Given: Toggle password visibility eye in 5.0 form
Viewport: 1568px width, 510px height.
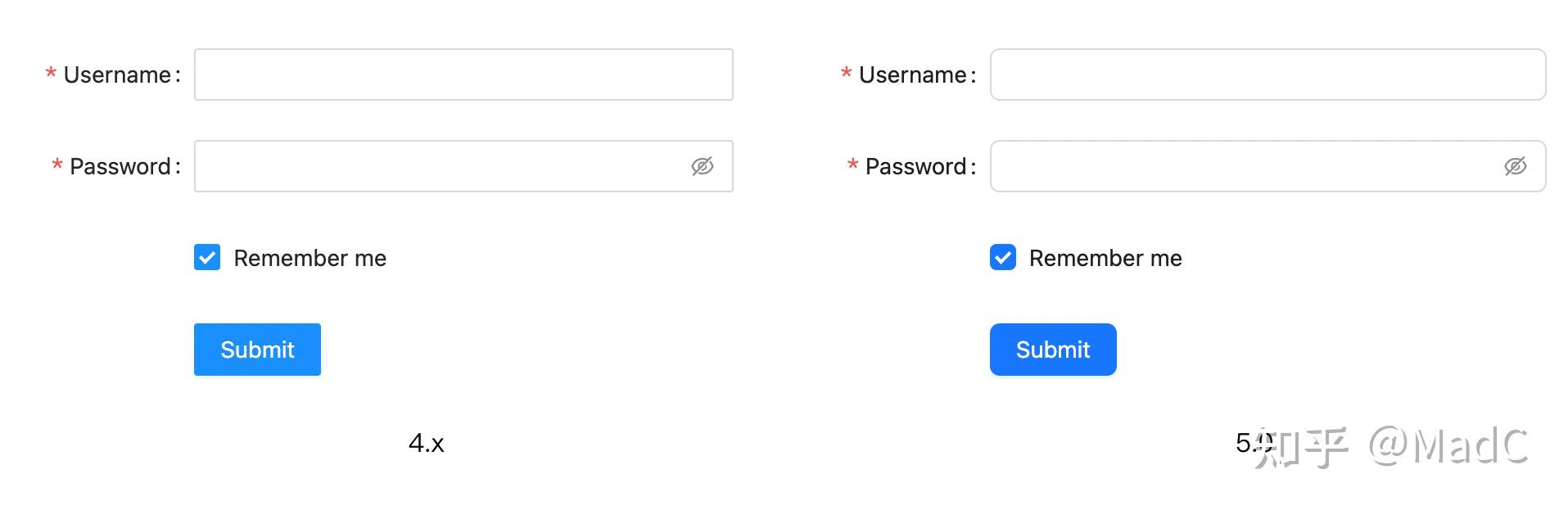Looking at the screenshot, I should pyautogui.click(x=1515, y=166).
